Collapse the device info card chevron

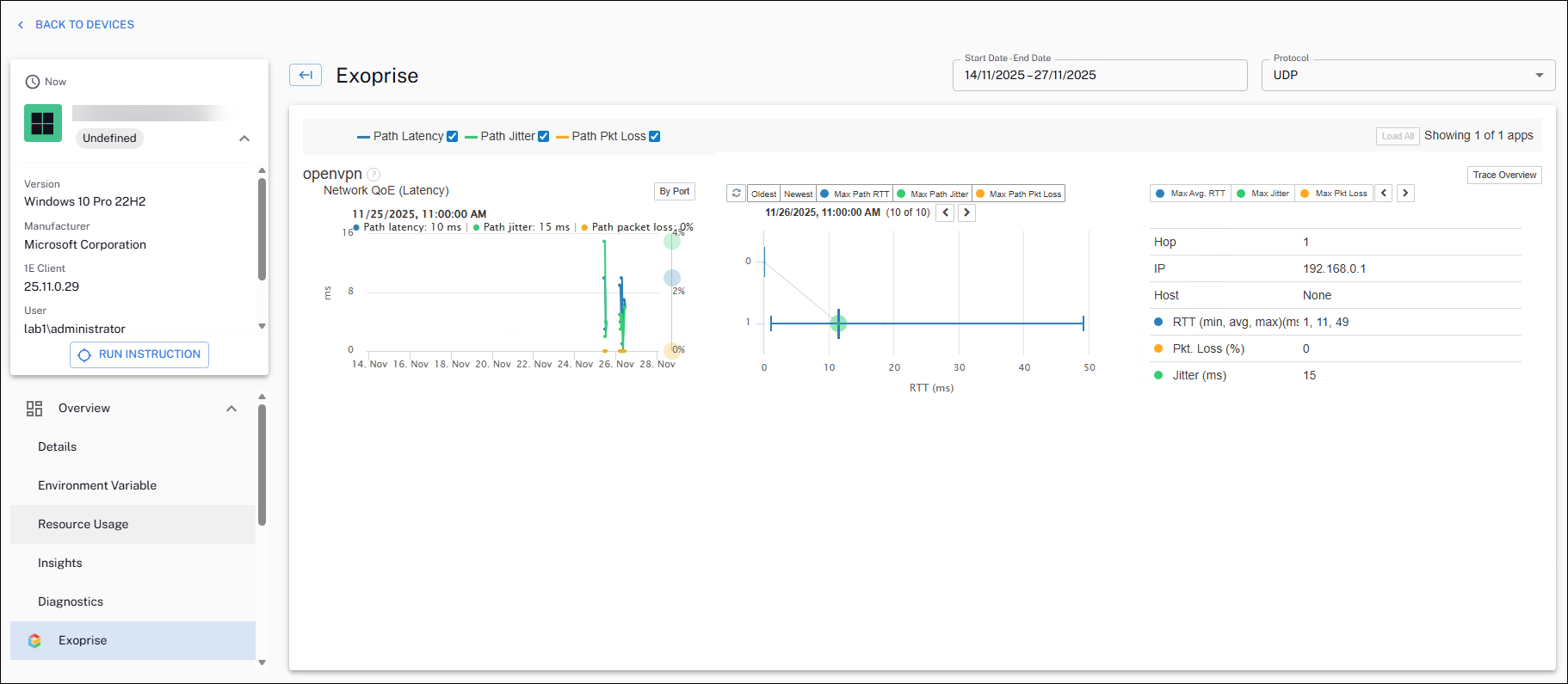coord(244,139)
